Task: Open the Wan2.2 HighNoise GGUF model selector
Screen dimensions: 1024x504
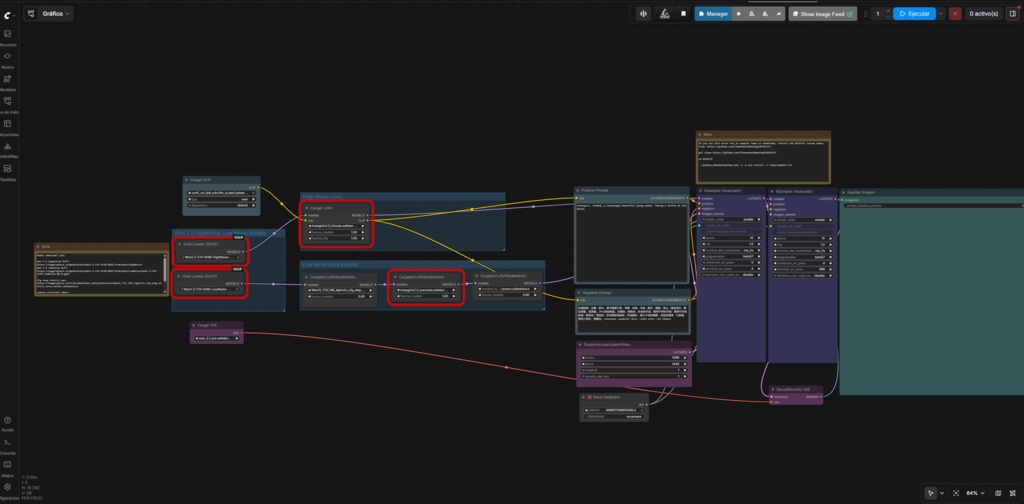Action: point(209,257)
